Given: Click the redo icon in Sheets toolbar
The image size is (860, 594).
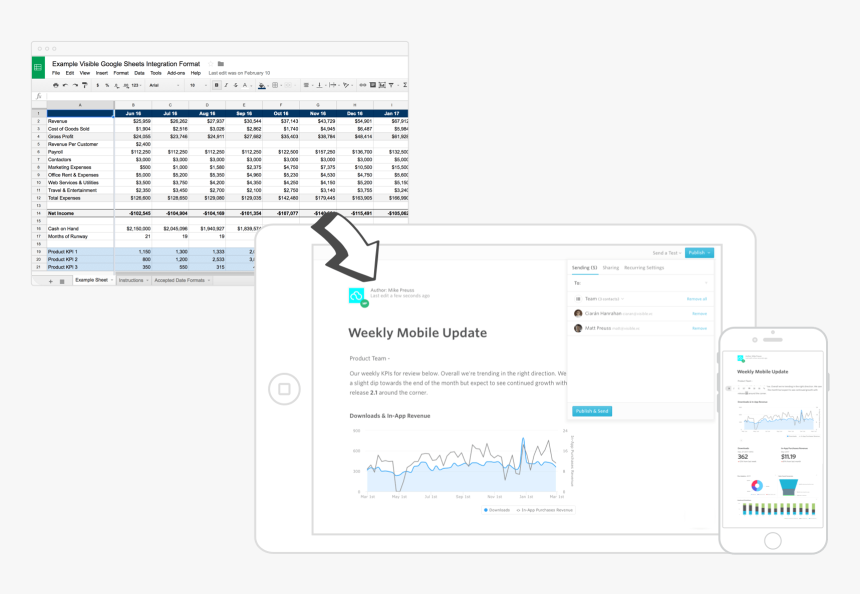Looking at the screenshot, I should (x=75, y=85).
